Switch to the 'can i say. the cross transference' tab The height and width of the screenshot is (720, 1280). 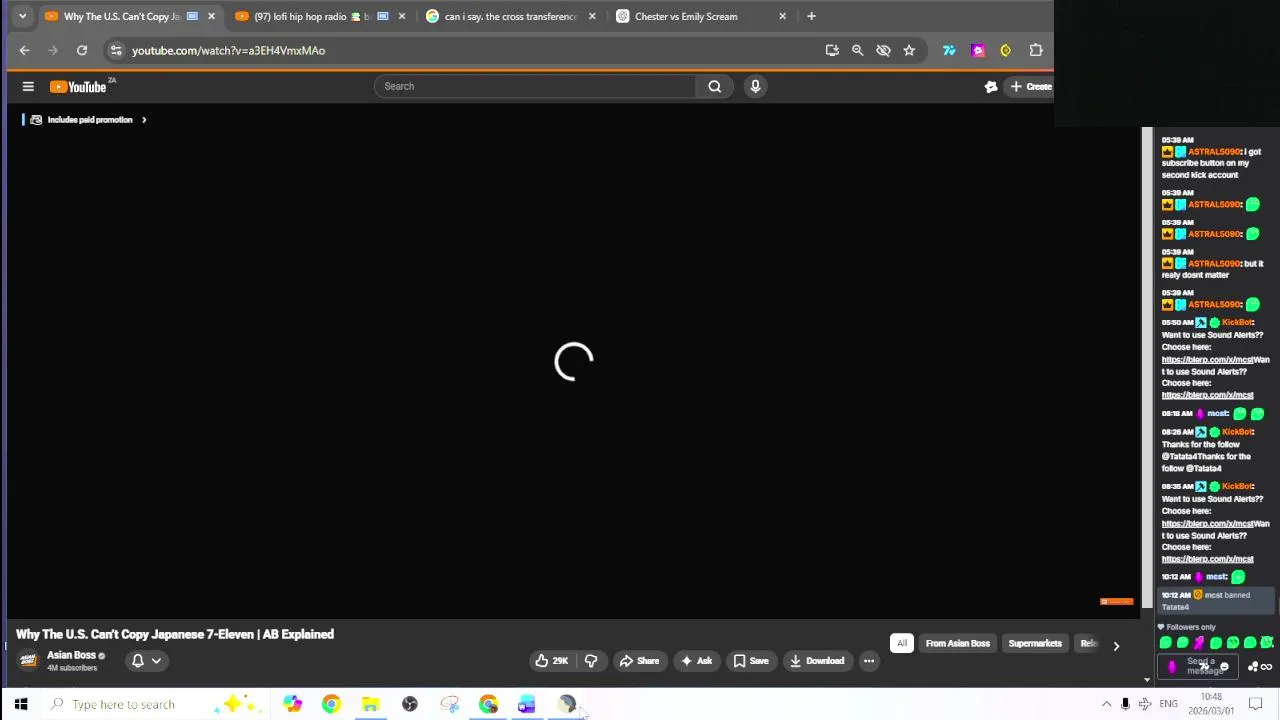[510, 16]
